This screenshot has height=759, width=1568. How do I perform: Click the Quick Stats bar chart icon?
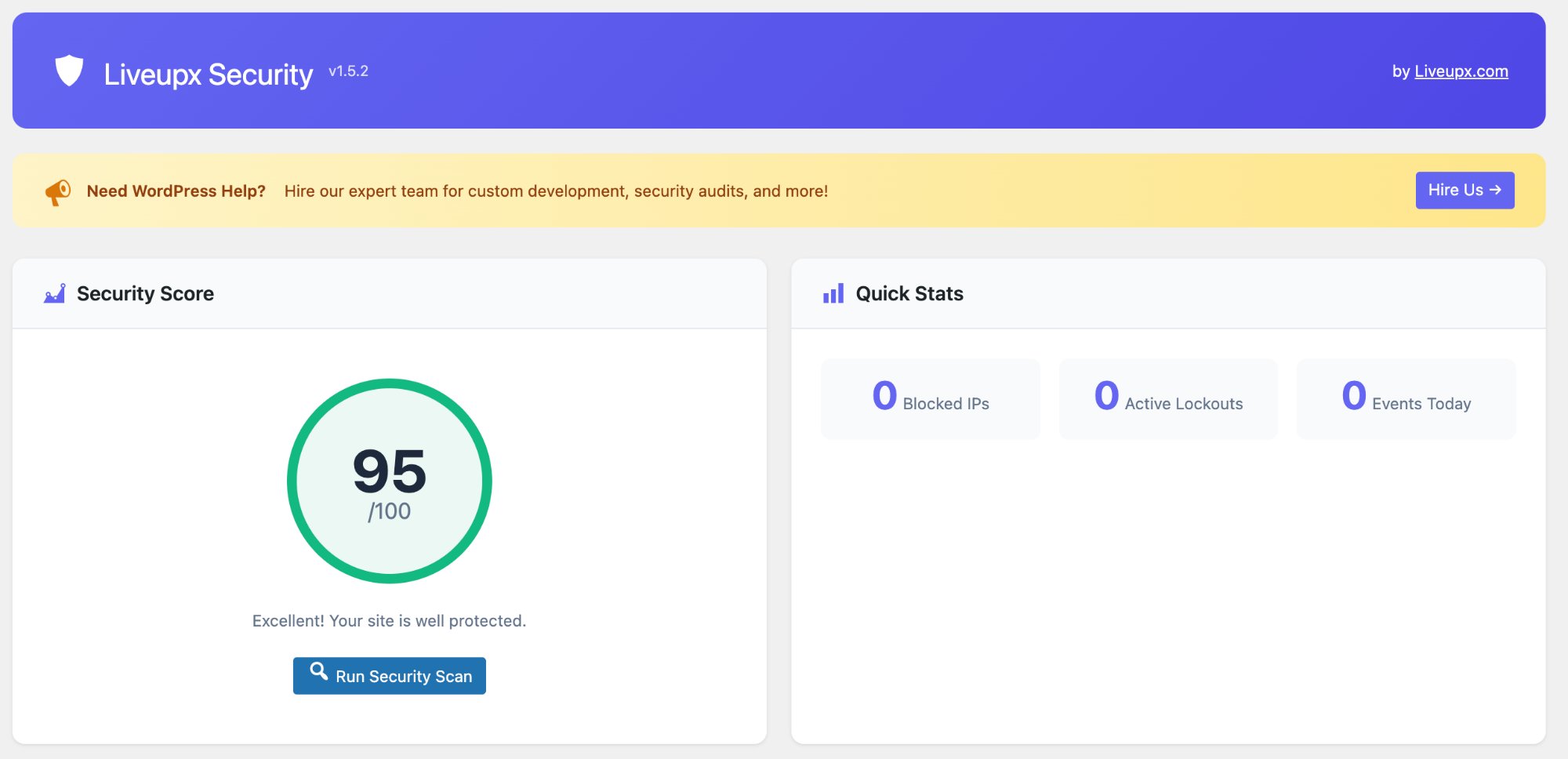click(833, 293)
